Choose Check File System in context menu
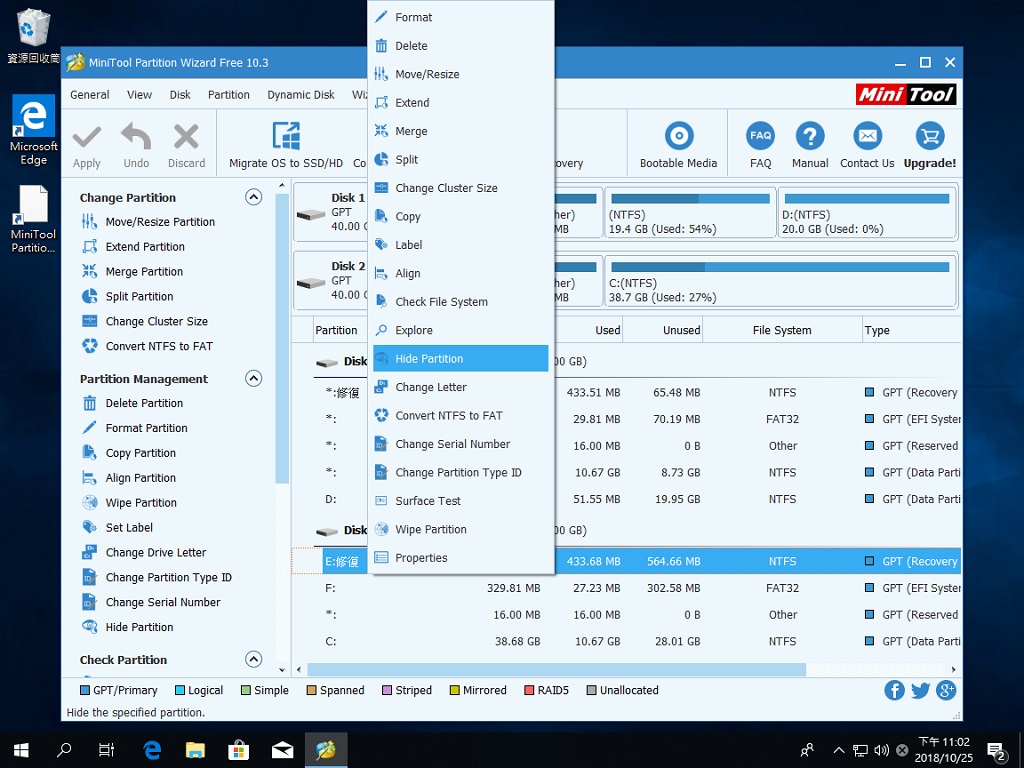 coord(460,302)
